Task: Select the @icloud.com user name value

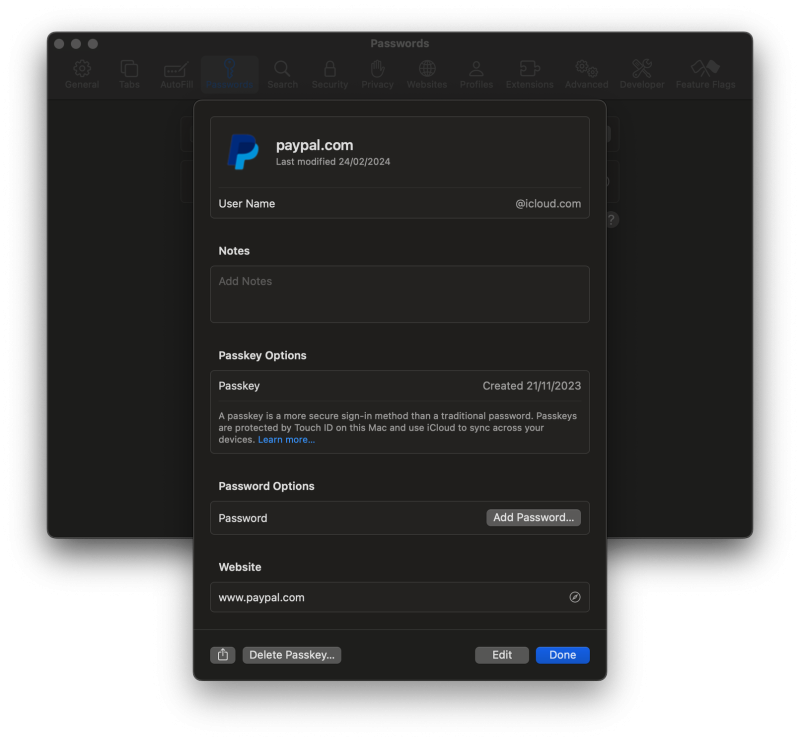Action: tap(547, 204)
